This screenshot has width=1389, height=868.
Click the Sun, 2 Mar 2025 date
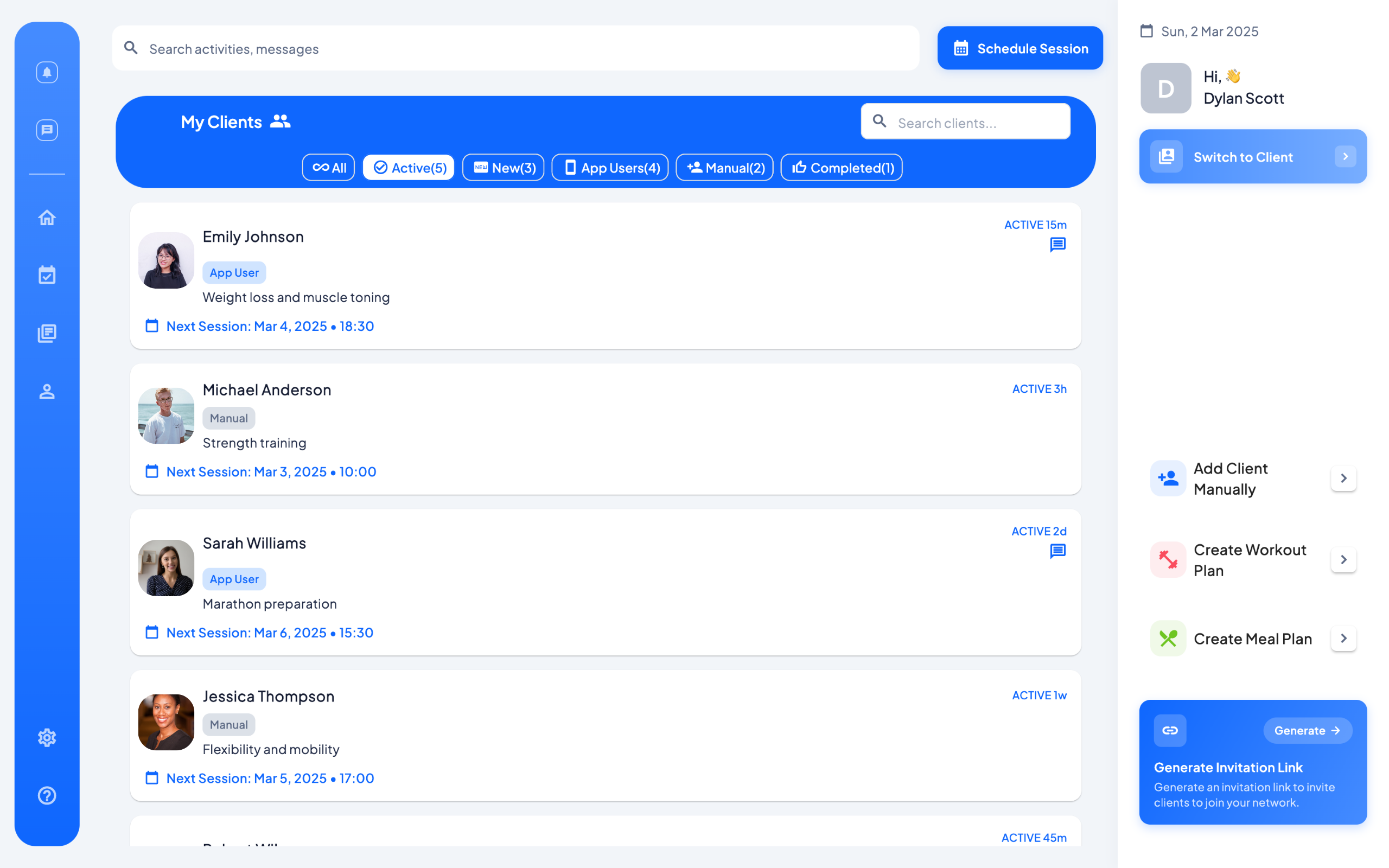tap(1209, 31)
